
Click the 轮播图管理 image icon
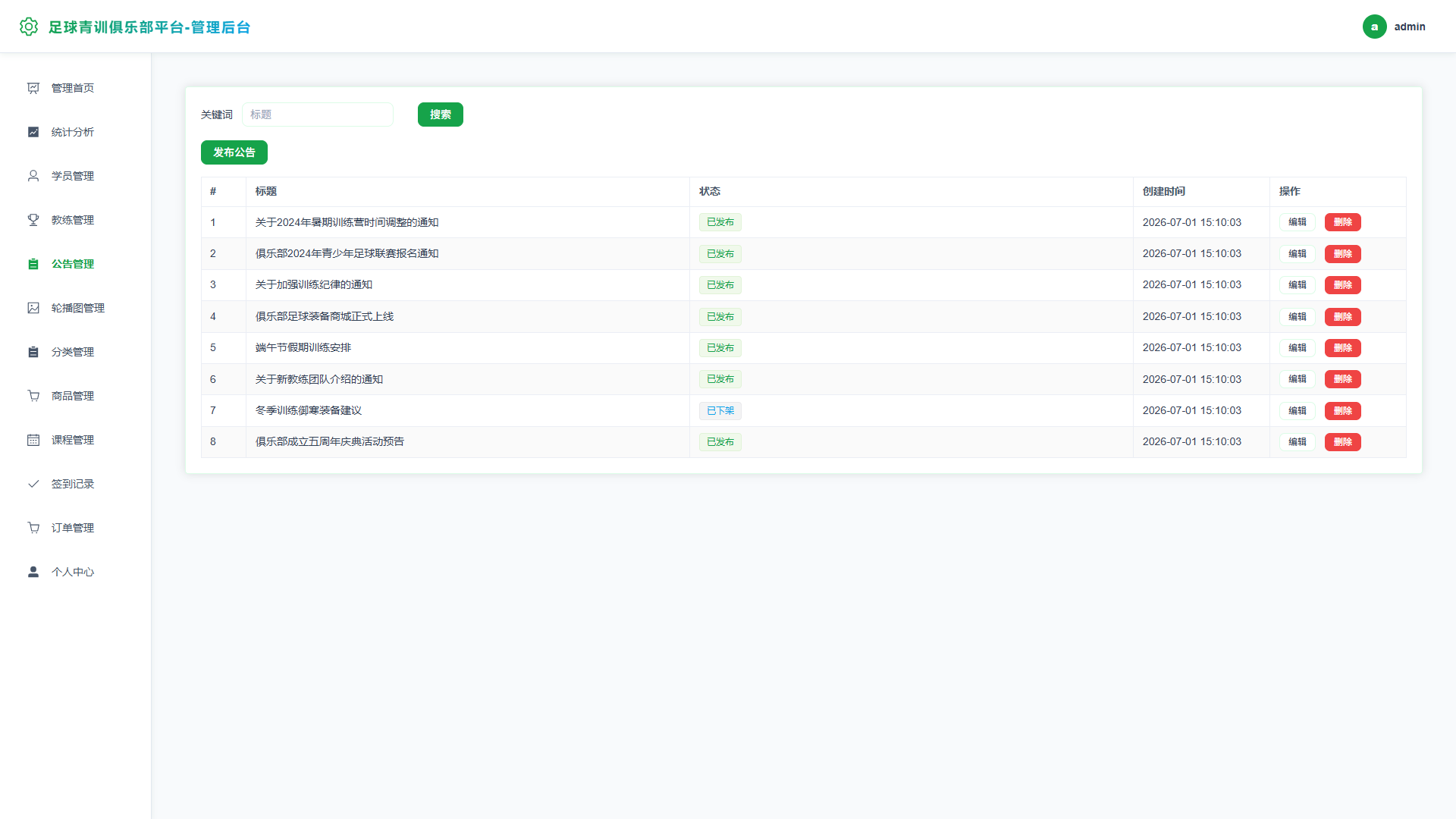pos(33,308)
